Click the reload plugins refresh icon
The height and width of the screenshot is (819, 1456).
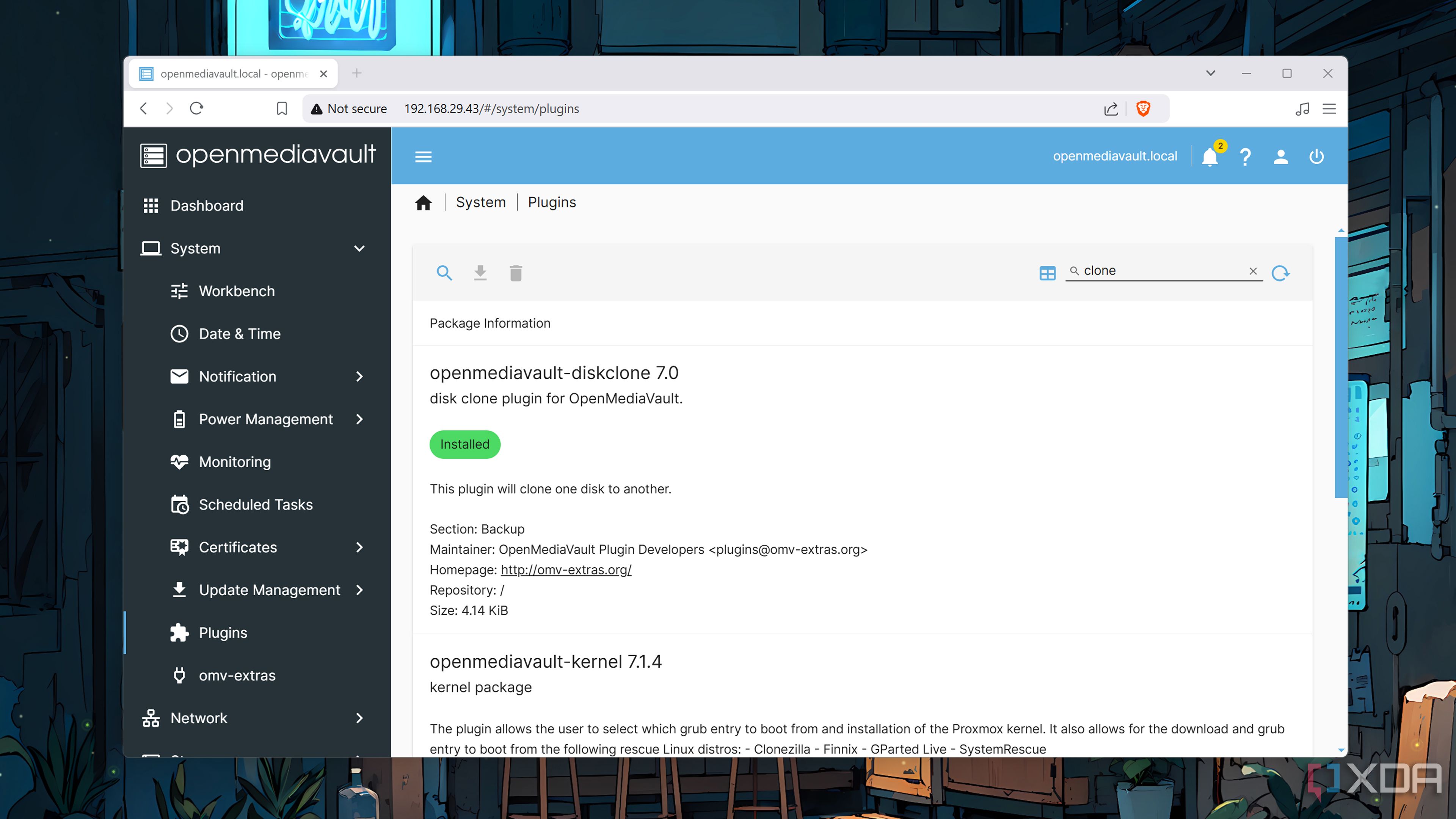1280,273
